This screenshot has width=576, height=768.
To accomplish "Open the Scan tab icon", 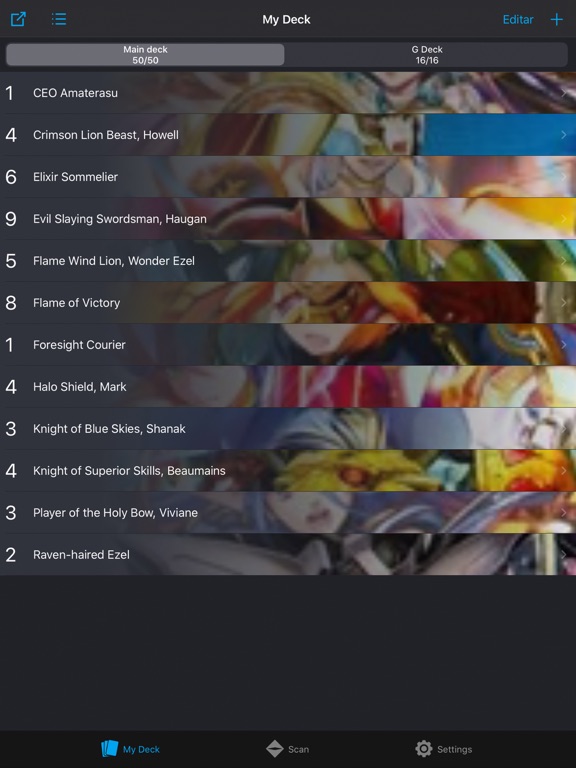I will click(x=275, y=748).
